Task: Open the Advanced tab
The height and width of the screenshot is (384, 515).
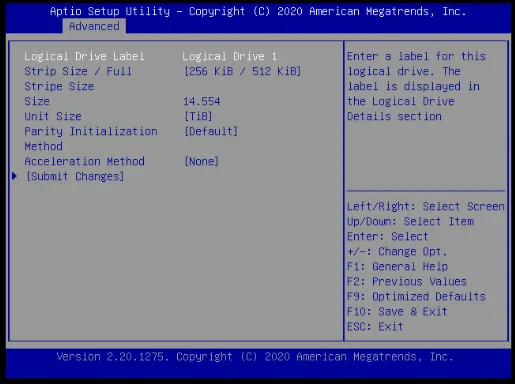Action: click(94, 26)
